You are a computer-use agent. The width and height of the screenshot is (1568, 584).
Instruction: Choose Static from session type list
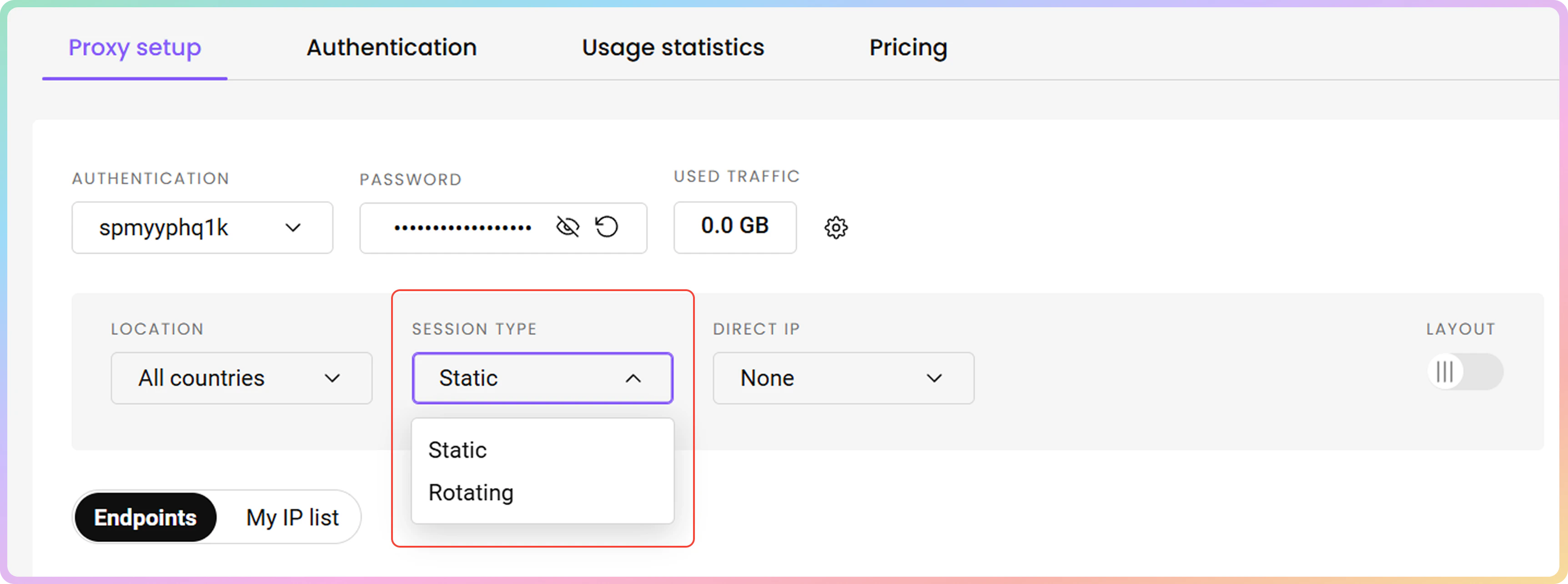[458, 450]
